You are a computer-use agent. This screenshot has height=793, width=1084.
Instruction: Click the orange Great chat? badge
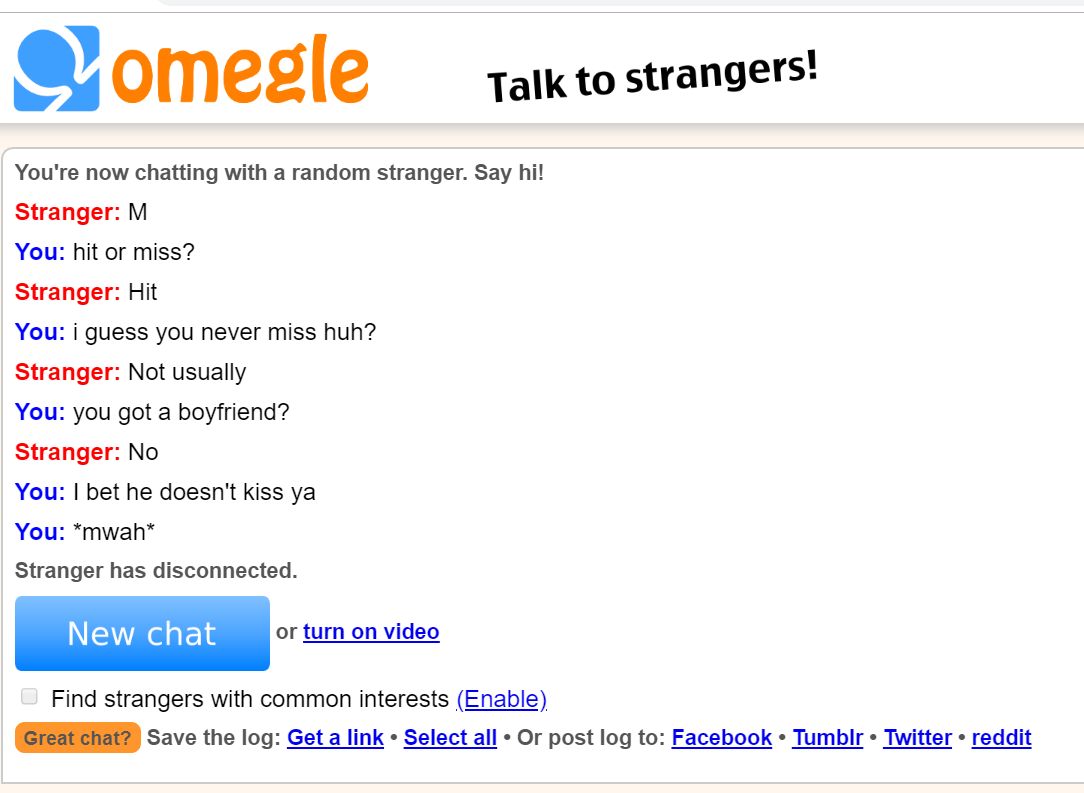76,739
